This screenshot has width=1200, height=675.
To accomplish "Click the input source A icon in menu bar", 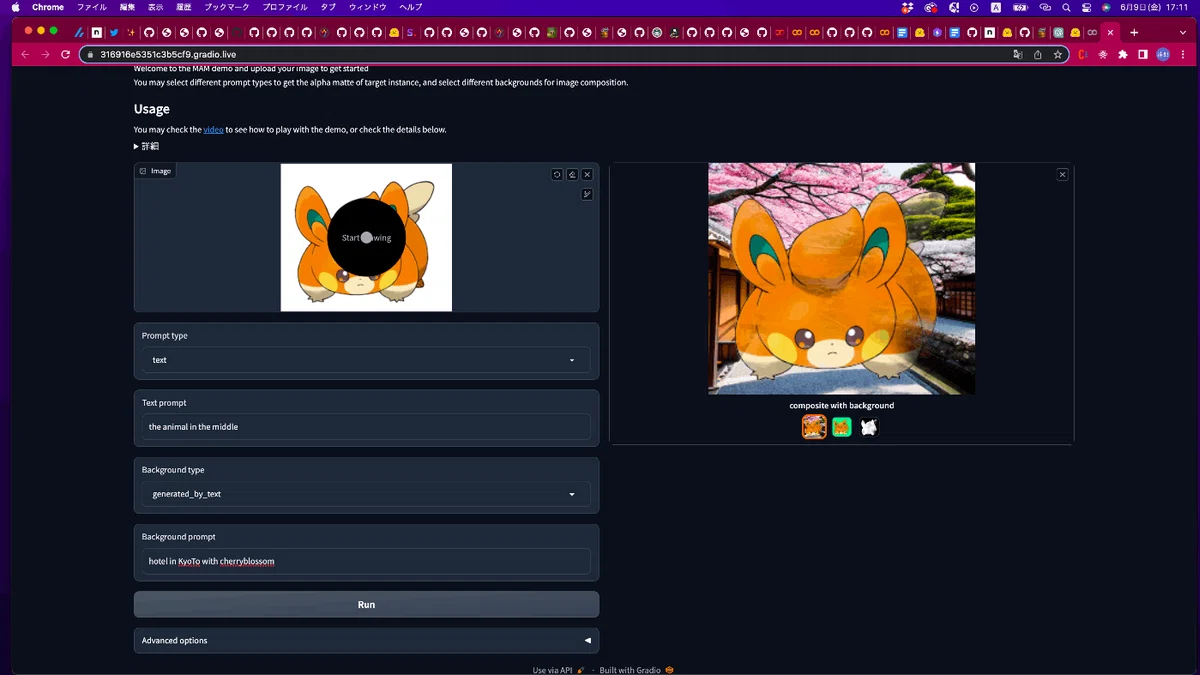I will click(996, 7).
